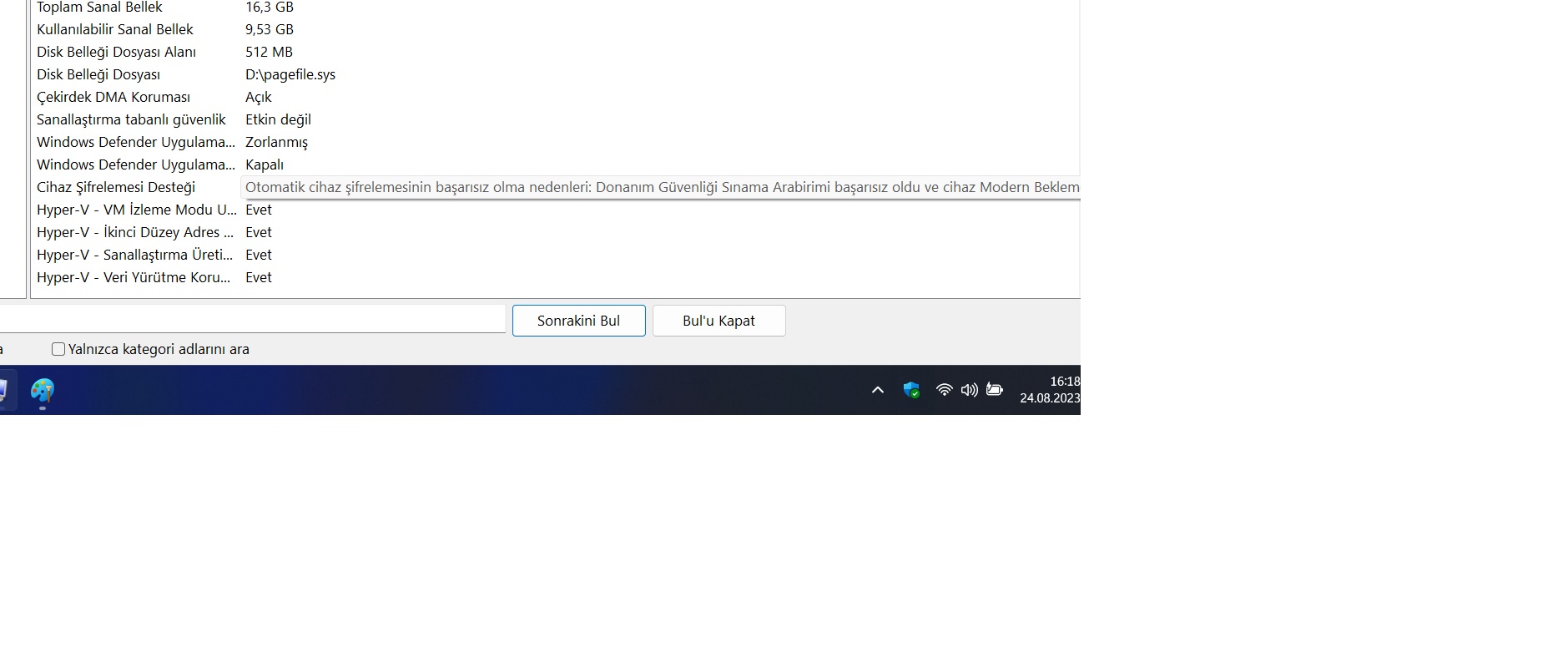The height and width of the screenshot is (668, 1568).
Task: Select the 'Hyper-V - Veri Yürütme Koru...' row
Action: tap(555, 277)
